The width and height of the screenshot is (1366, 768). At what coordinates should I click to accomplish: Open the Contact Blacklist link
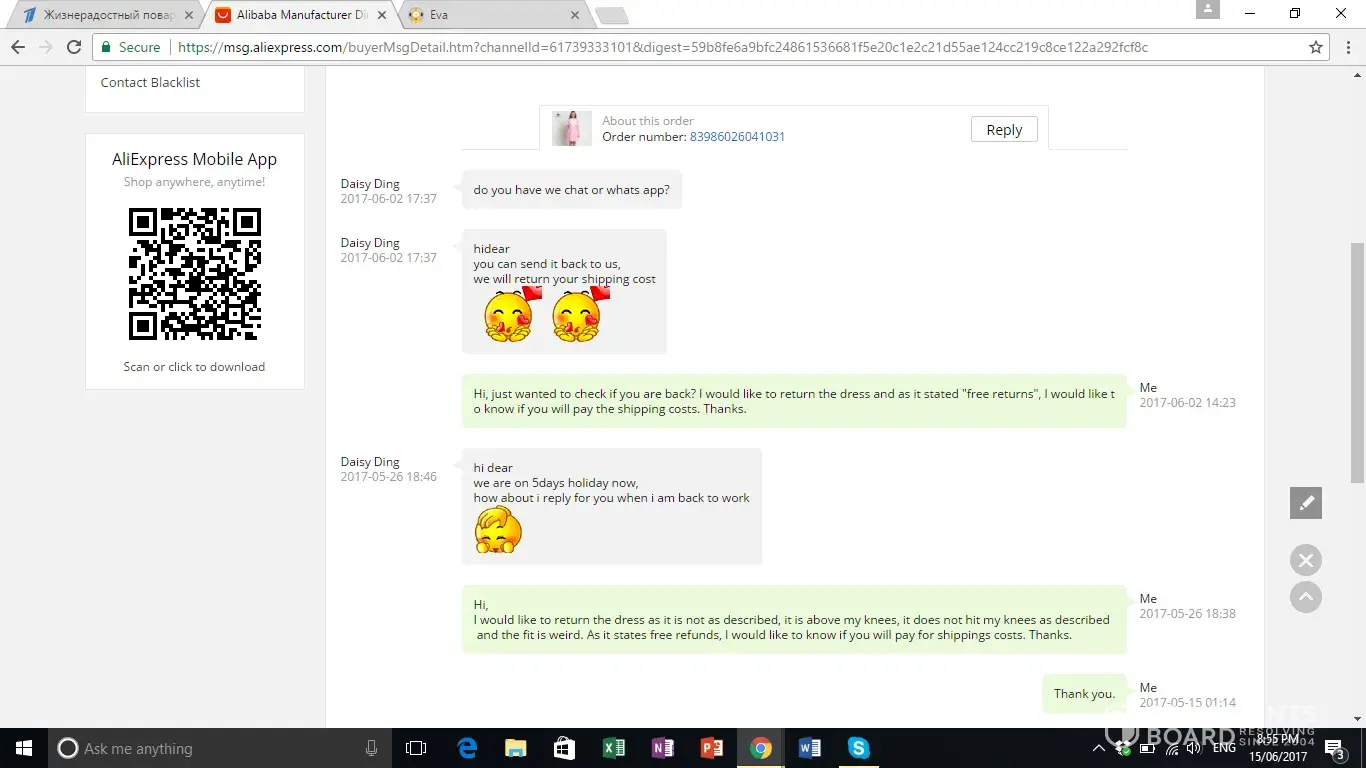point(150,82)
